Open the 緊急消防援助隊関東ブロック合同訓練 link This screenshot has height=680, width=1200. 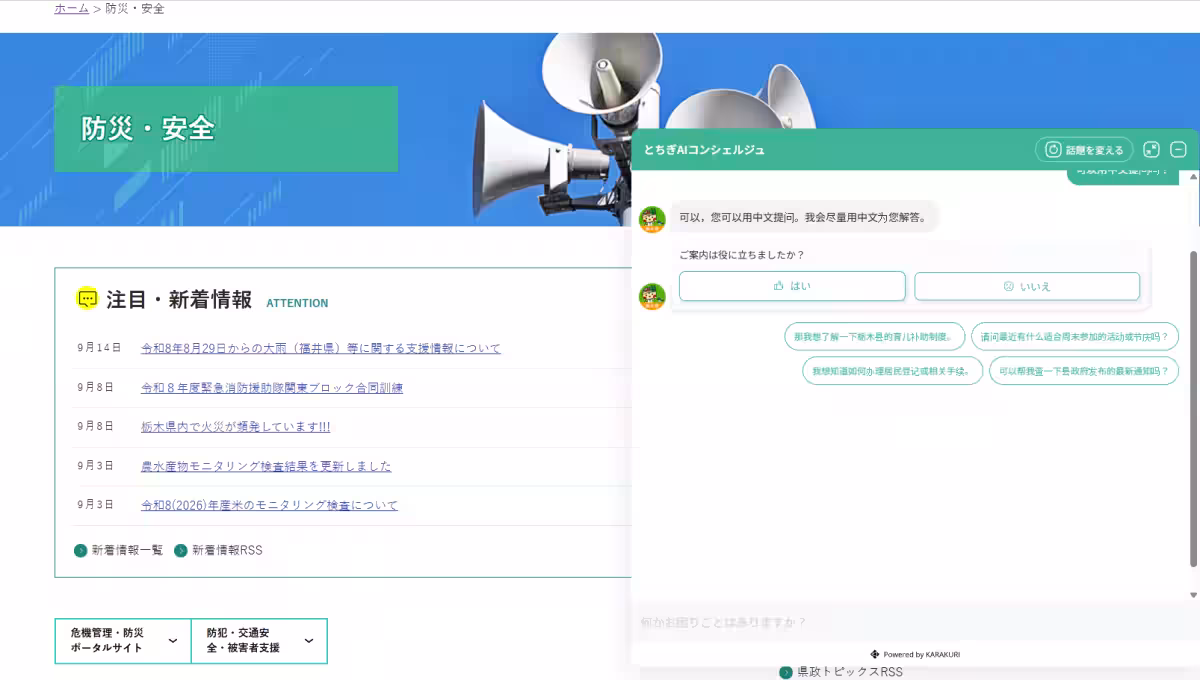[x=272, y=387]
